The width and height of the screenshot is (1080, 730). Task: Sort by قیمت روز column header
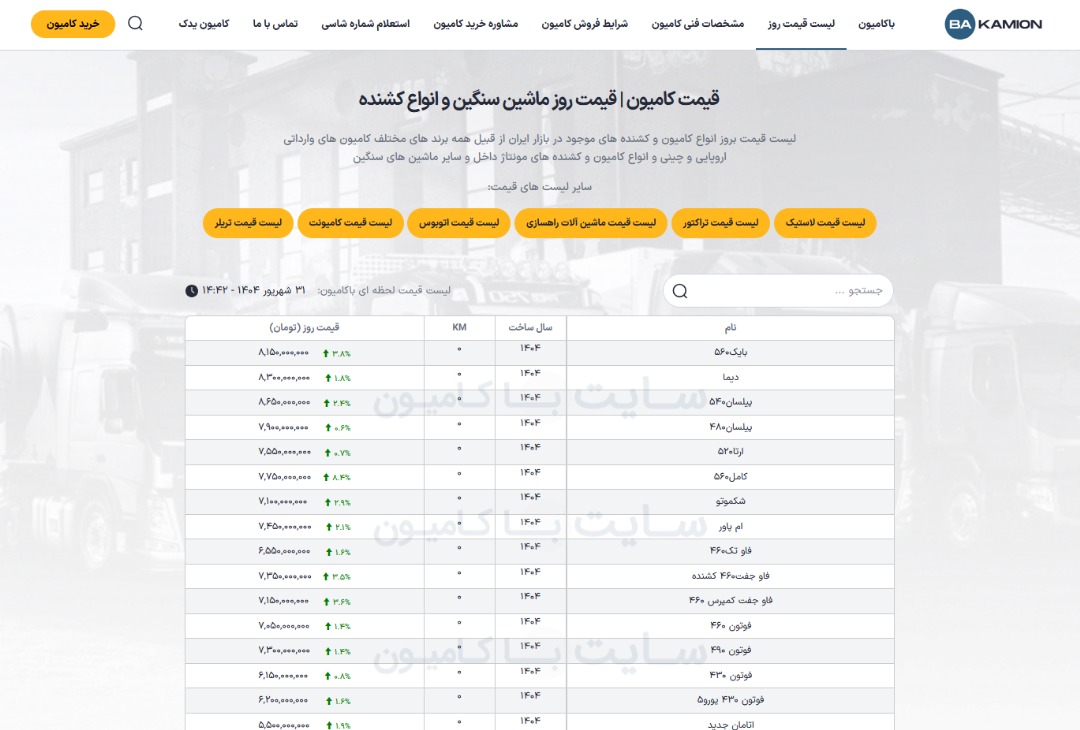tap(304, 328)
